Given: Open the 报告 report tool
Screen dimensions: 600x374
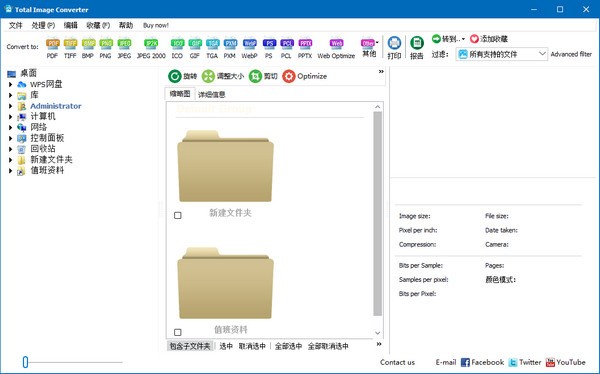Looking at the screenshot, I should [417, 47].
